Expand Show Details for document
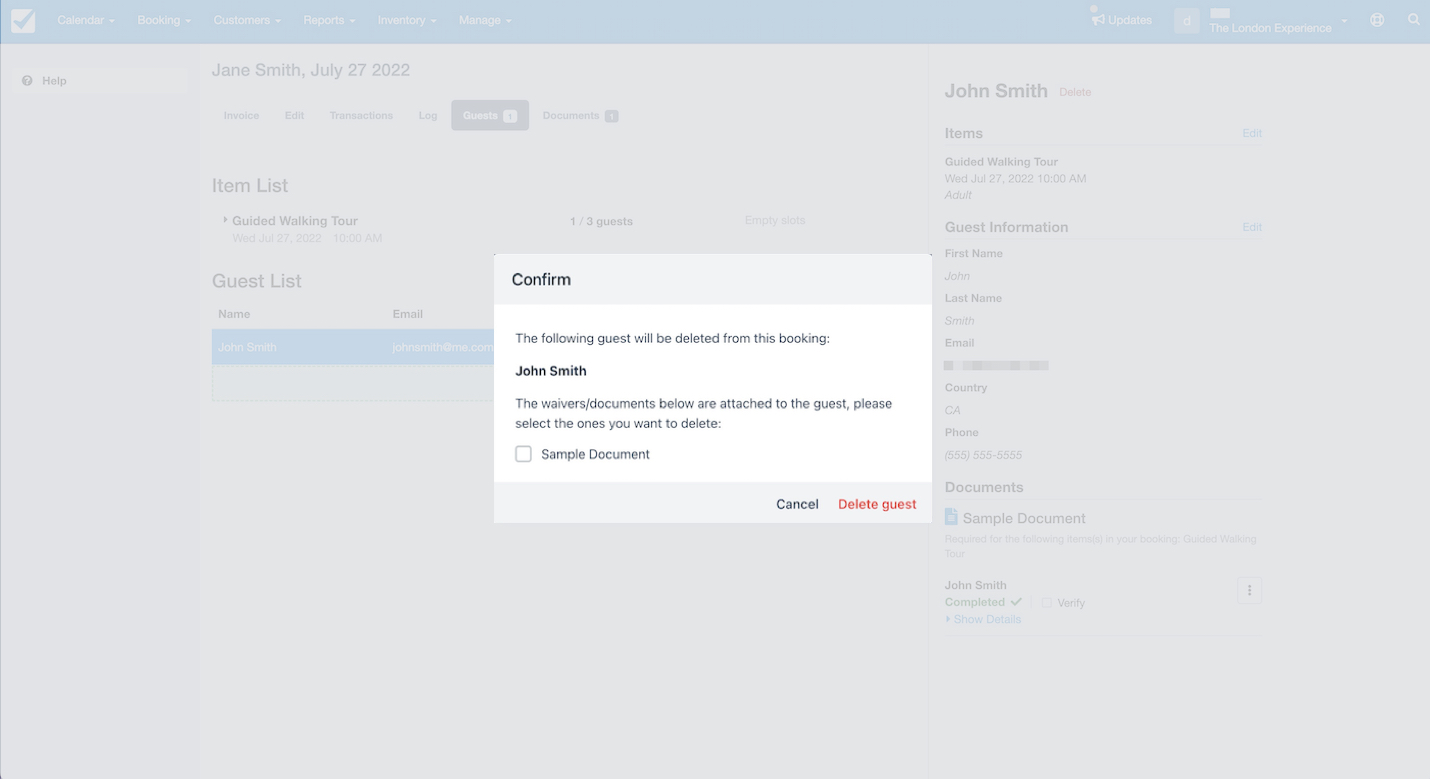1430x779 pixels. pos(983,620)
